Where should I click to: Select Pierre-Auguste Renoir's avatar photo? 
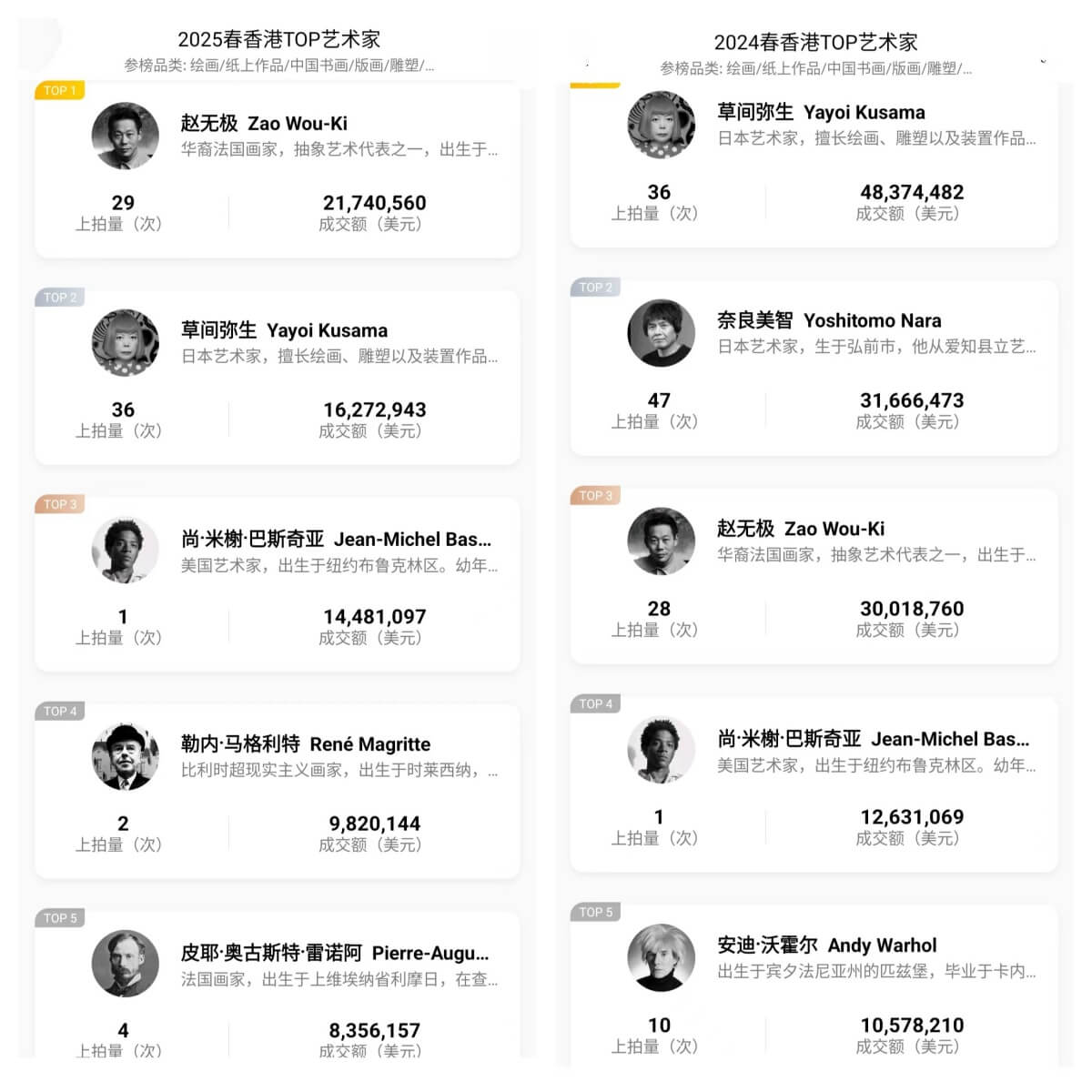126,964
